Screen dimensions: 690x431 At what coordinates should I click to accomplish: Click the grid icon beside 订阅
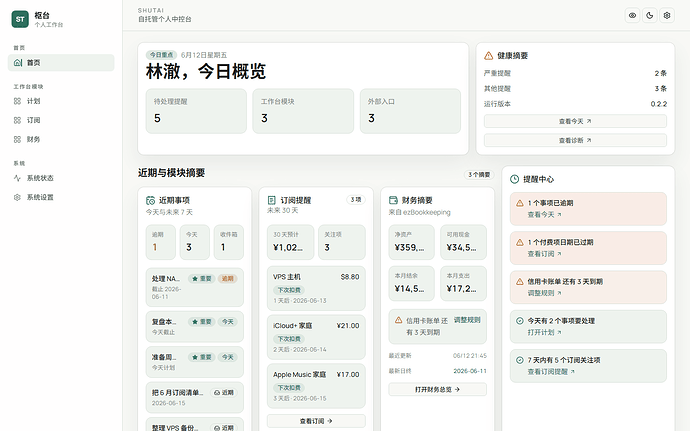pos(18,120)
